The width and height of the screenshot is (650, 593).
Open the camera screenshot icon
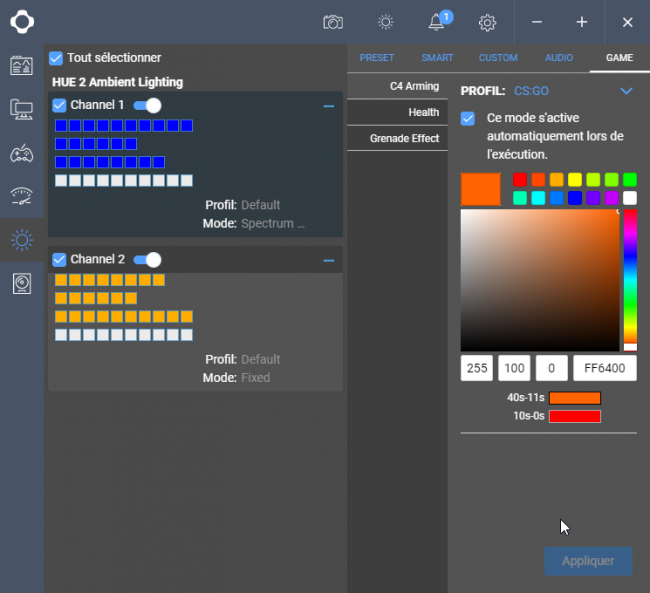pos(333,22)
